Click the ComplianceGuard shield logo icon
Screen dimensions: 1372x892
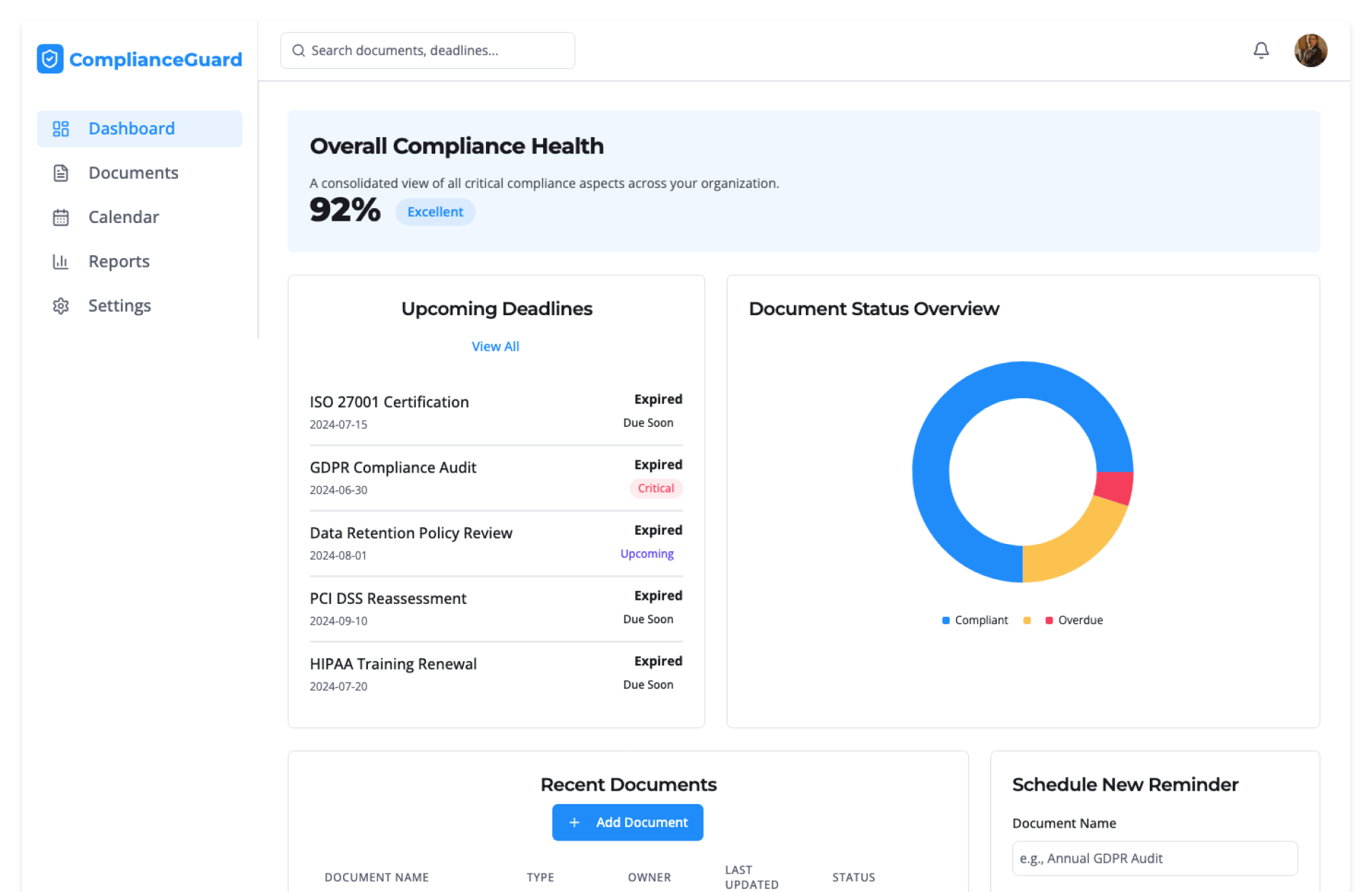(50, 59)
